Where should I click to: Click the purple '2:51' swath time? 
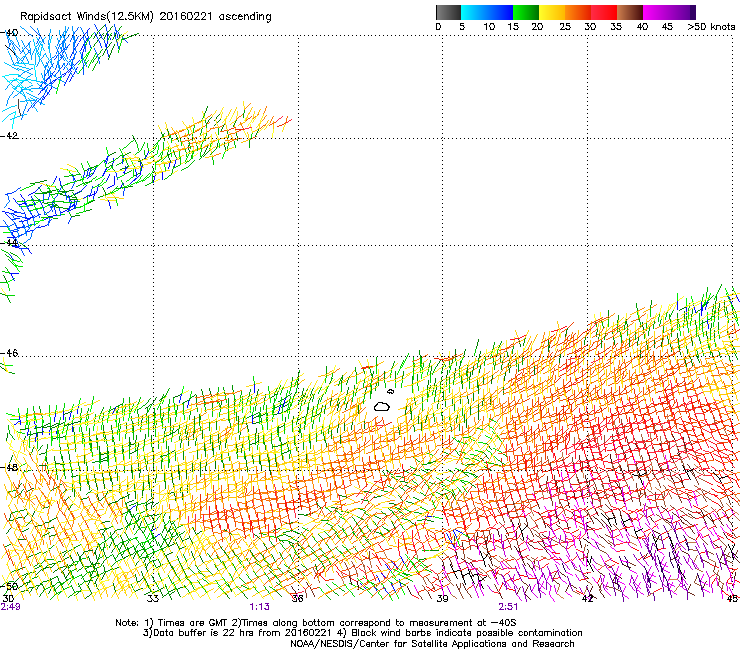point(508,607)
